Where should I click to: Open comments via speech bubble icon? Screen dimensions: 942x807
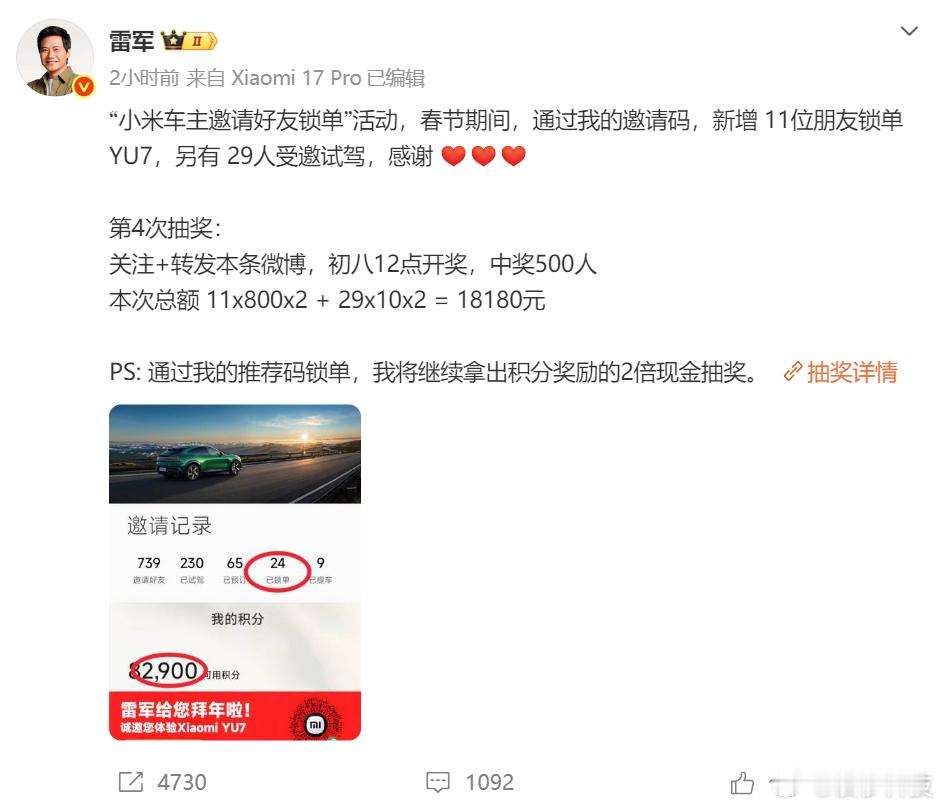437,782
